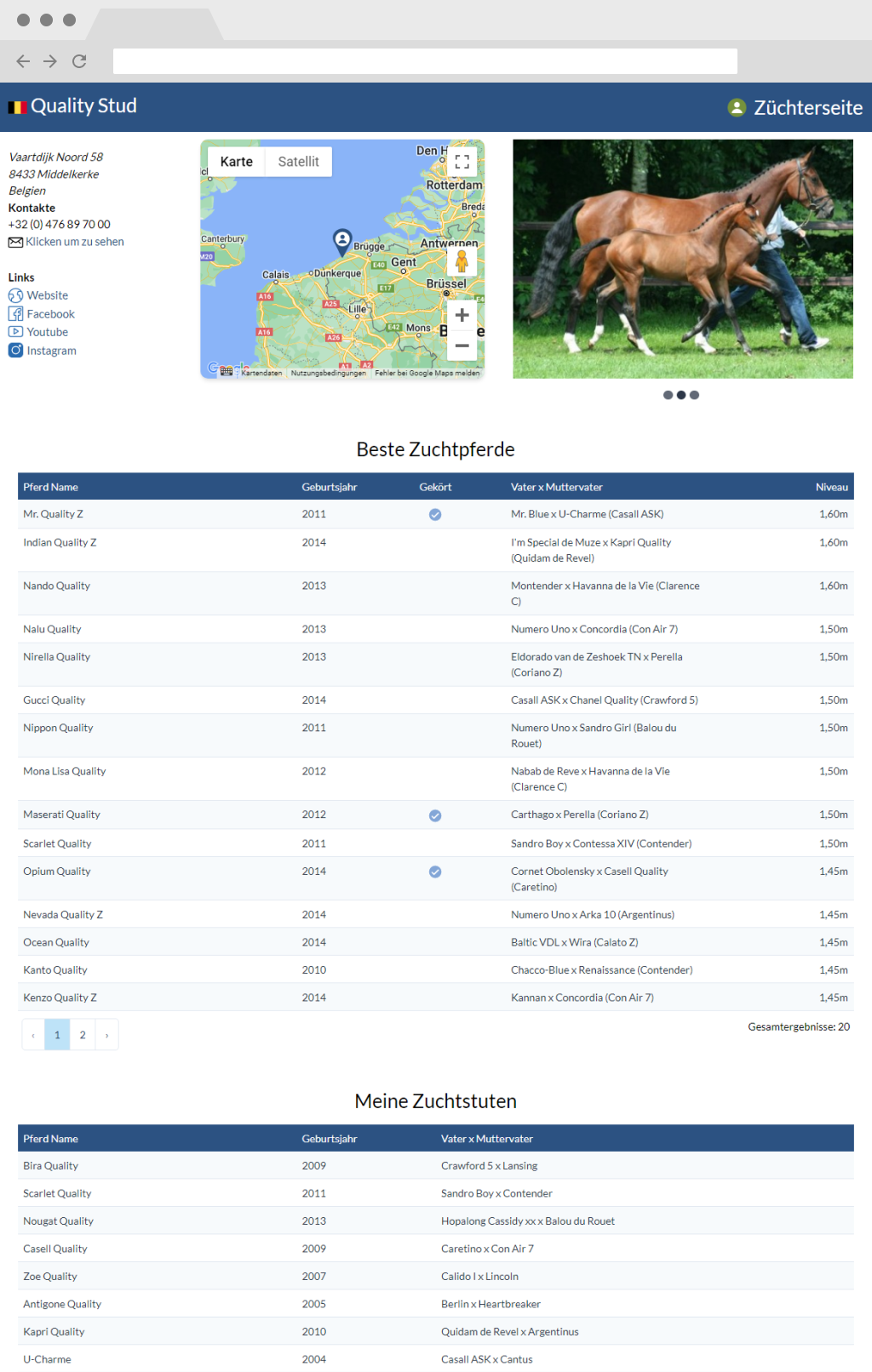Open map Nutzungsbedingungen link

pos(328,373)
